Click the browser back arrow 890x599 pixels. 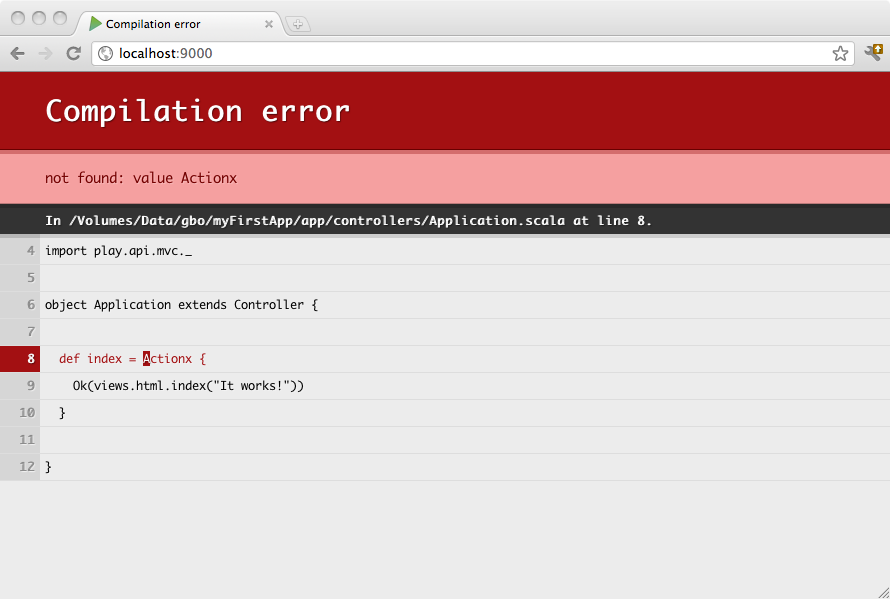tap(17, 53)
